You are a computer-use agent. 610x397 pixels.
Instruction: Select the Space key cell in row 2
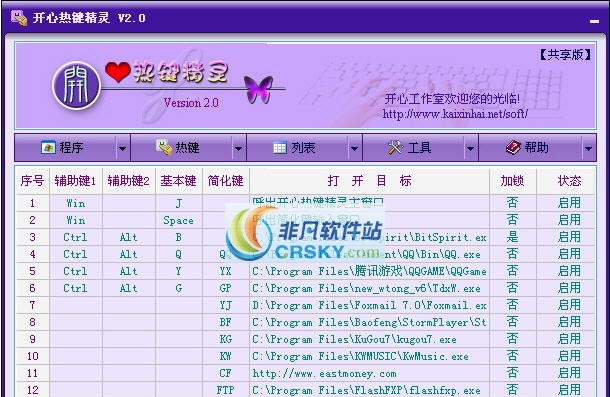point(179,220)
